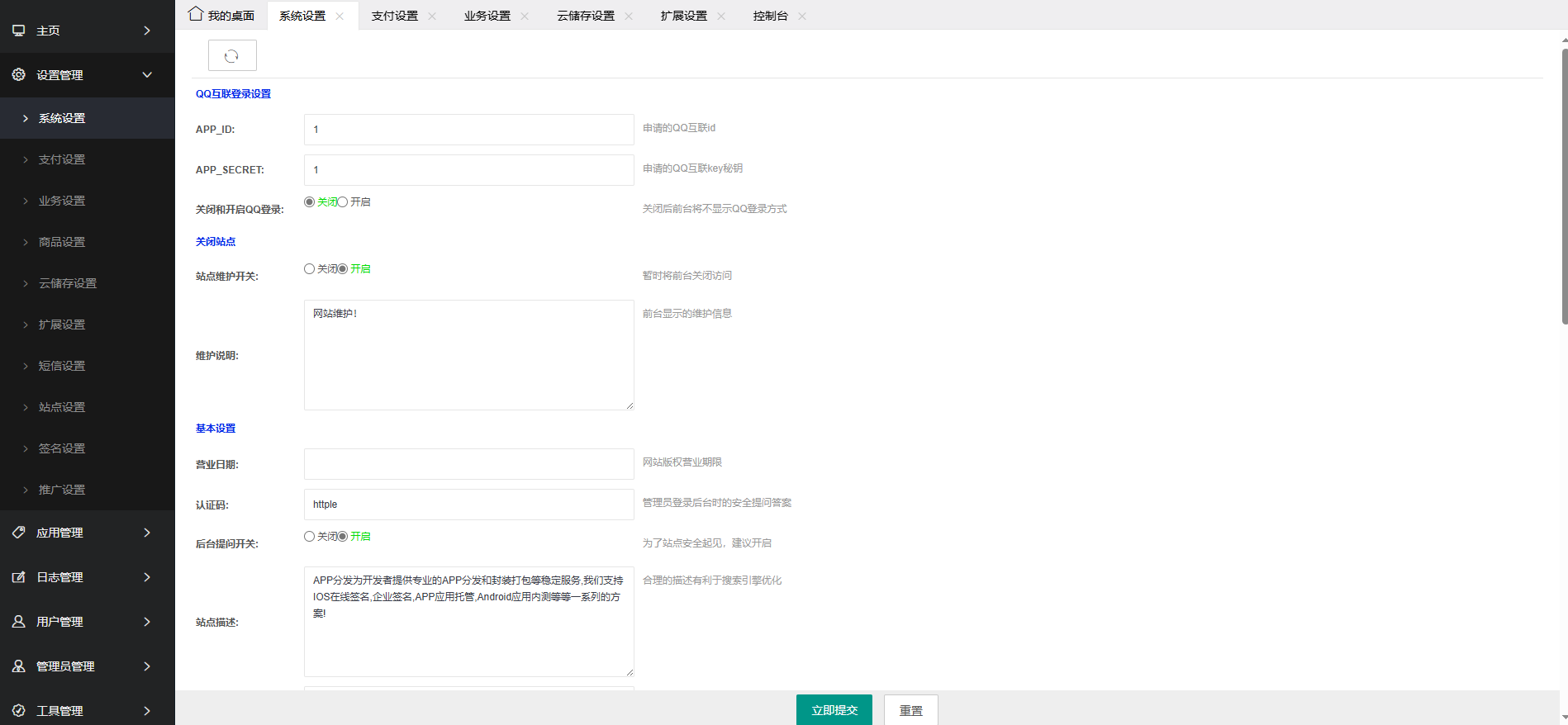1568x725 pixels.
Task: Click the 维护说明 text area
Action: 469,355
